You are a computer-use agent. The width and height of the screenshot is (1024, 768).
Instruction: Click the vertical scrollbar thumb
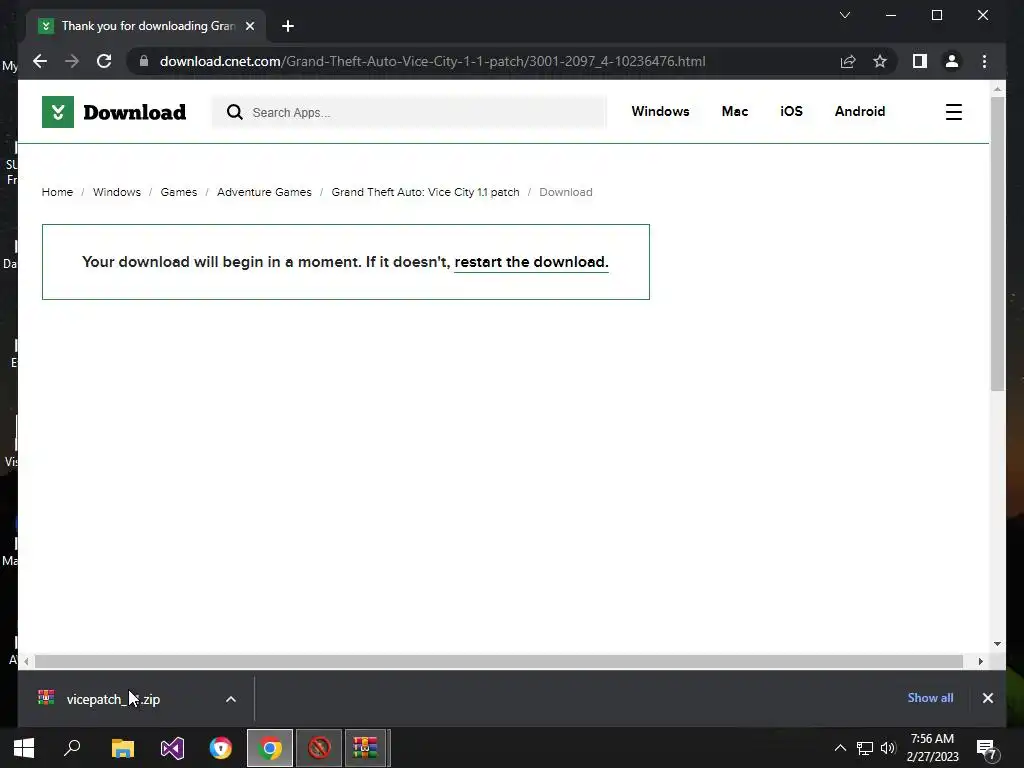pos(997,244)
